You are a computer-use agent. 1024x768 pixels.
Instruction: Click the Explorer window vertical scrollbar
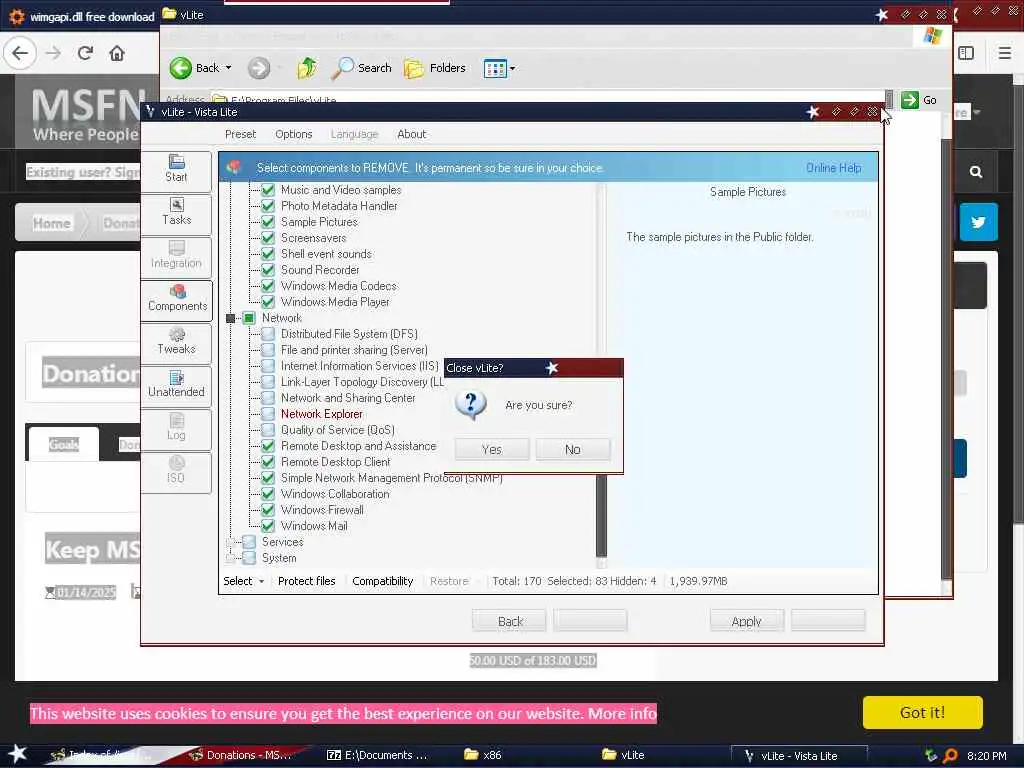[x=946, y=358]
